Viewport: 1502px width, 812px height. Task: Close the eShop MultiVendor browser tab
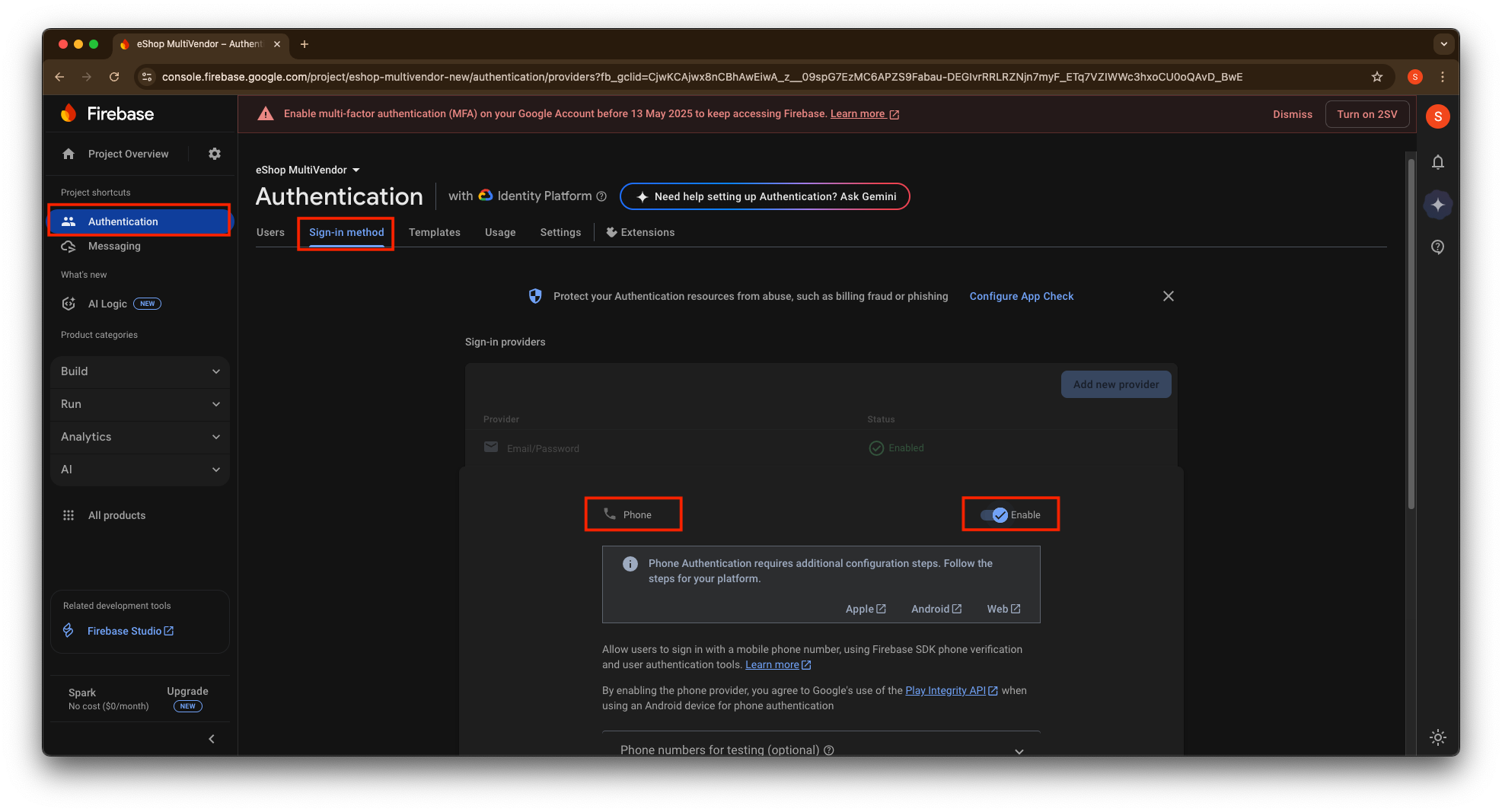[277, 44]
